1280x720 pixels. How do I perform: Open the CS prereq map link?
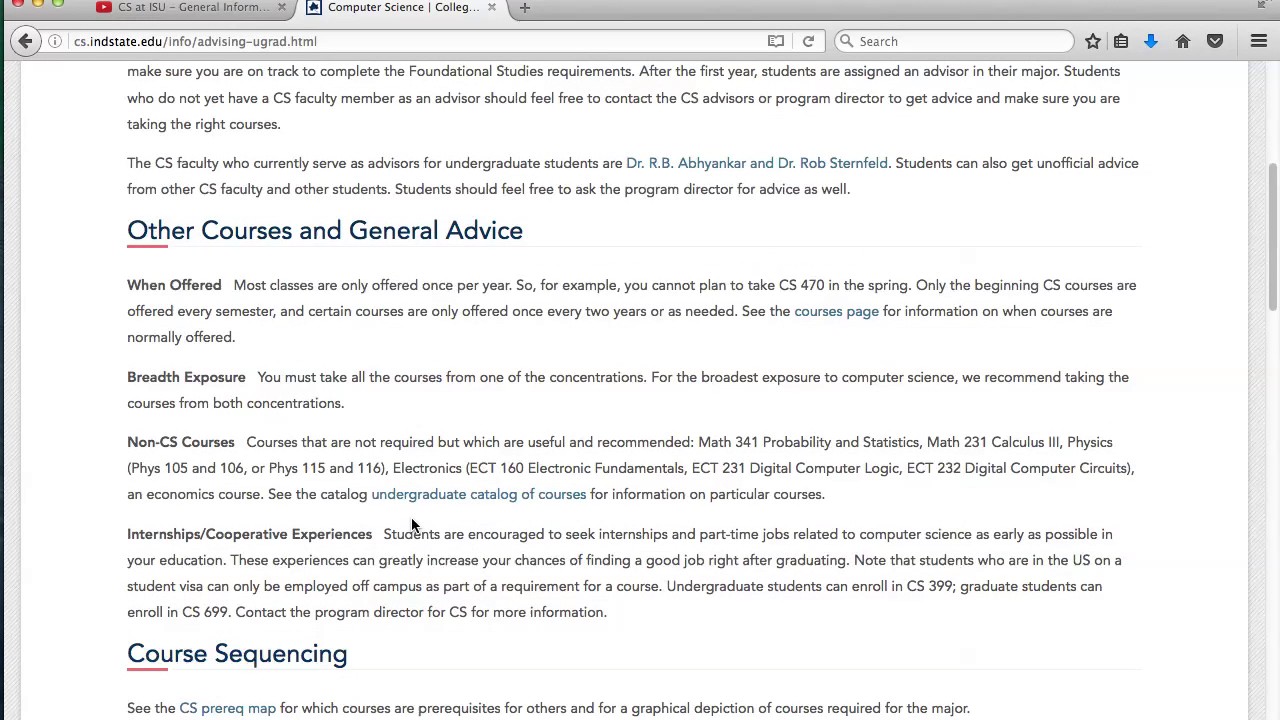pyautogui.click(x=227, y=708)
